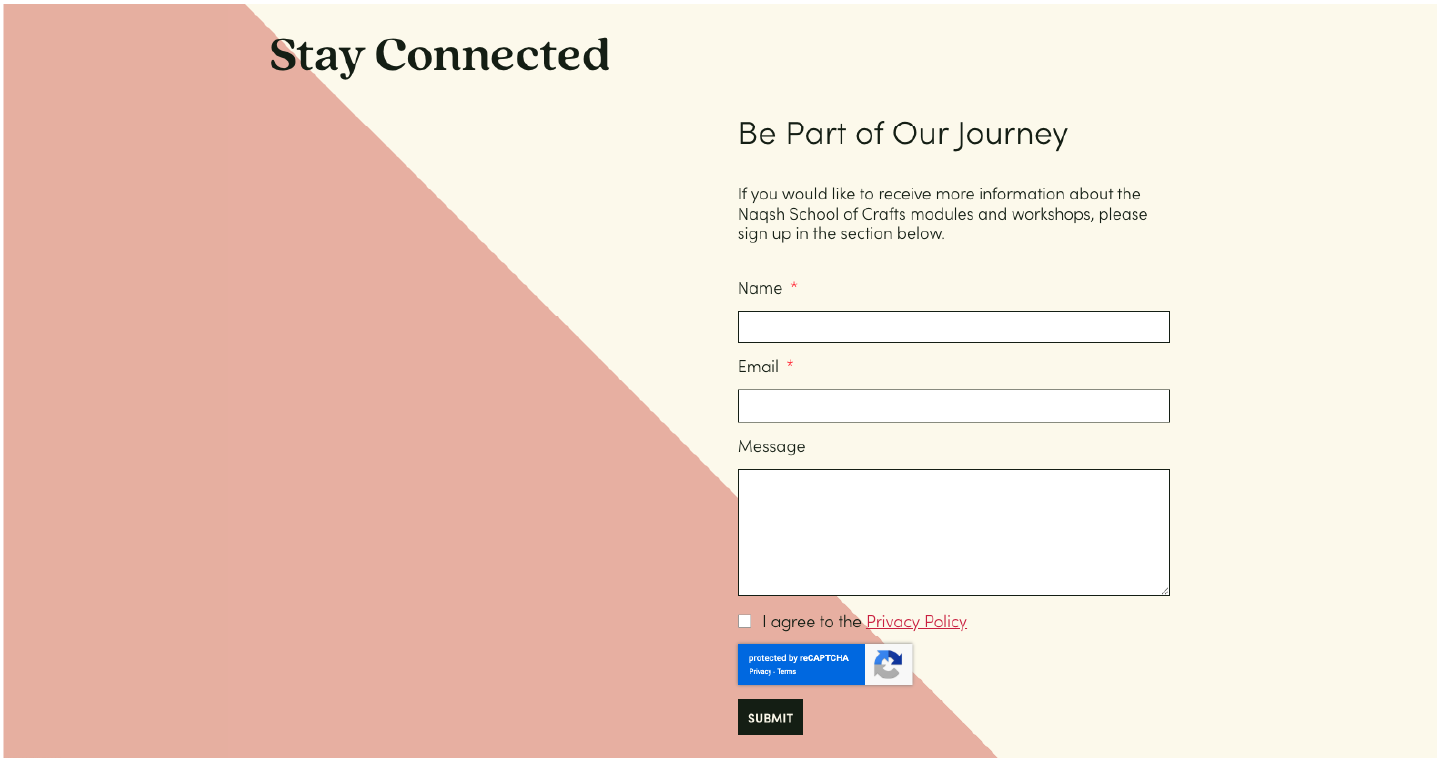Viewport: 1441px width, 763px height.
Task: Click the Naqsh School of Crafts paragraph
Action: (x=942, y=214)
